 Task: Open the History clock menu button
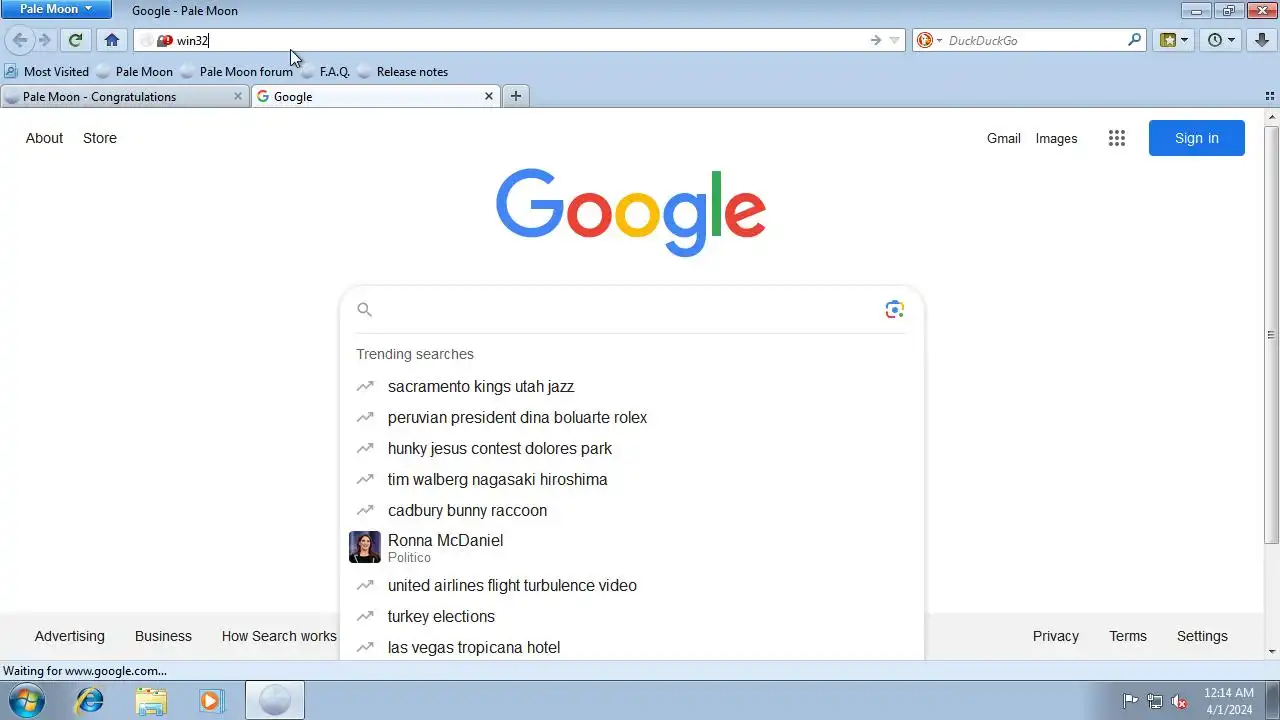(x=1221, y=40)
